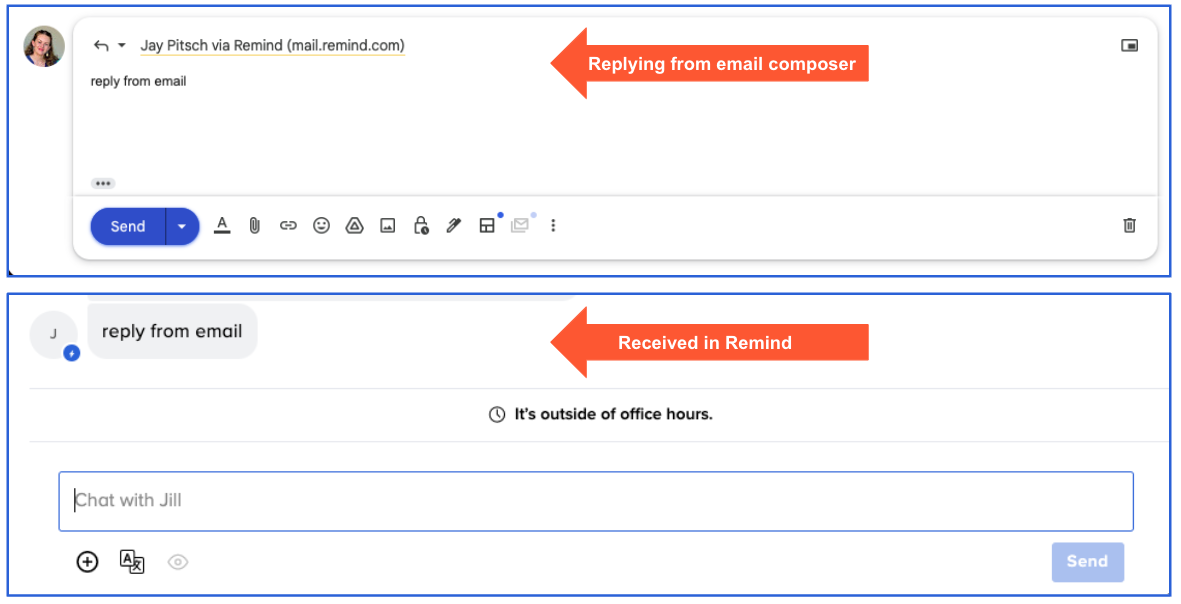This screenshot has width=1181, height=604.
Task: Click the Chat with Jill input field
Action: [x=595, y=500]
